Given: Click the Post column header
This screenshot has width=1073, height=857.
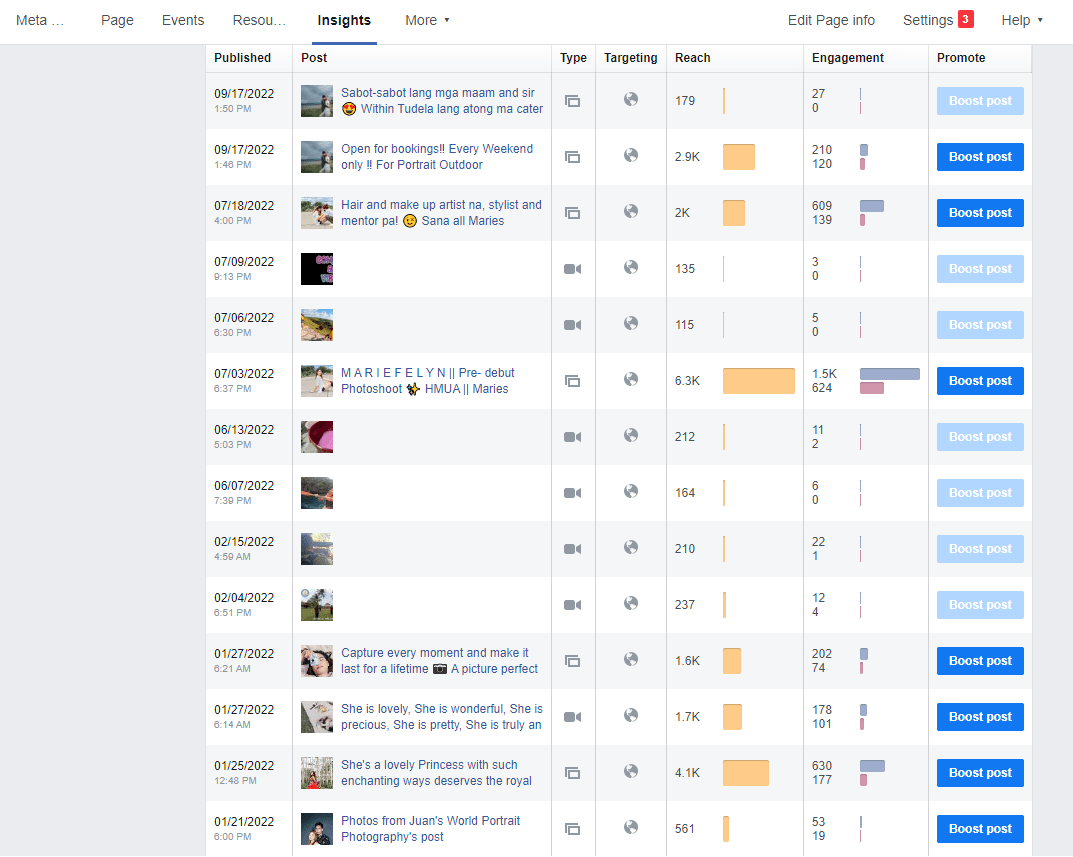Looking at the screenshot, I should point(314,58).
